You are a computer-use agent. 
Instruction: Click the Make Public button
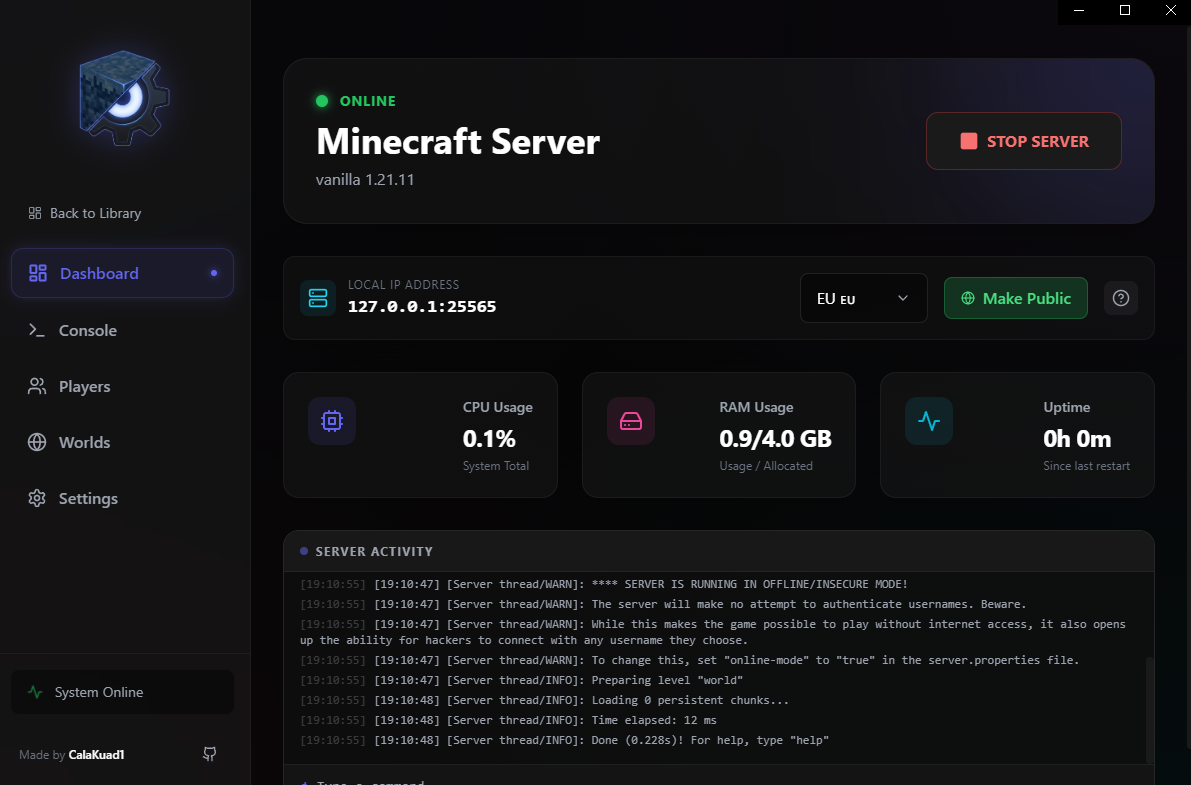point(1015,297)
